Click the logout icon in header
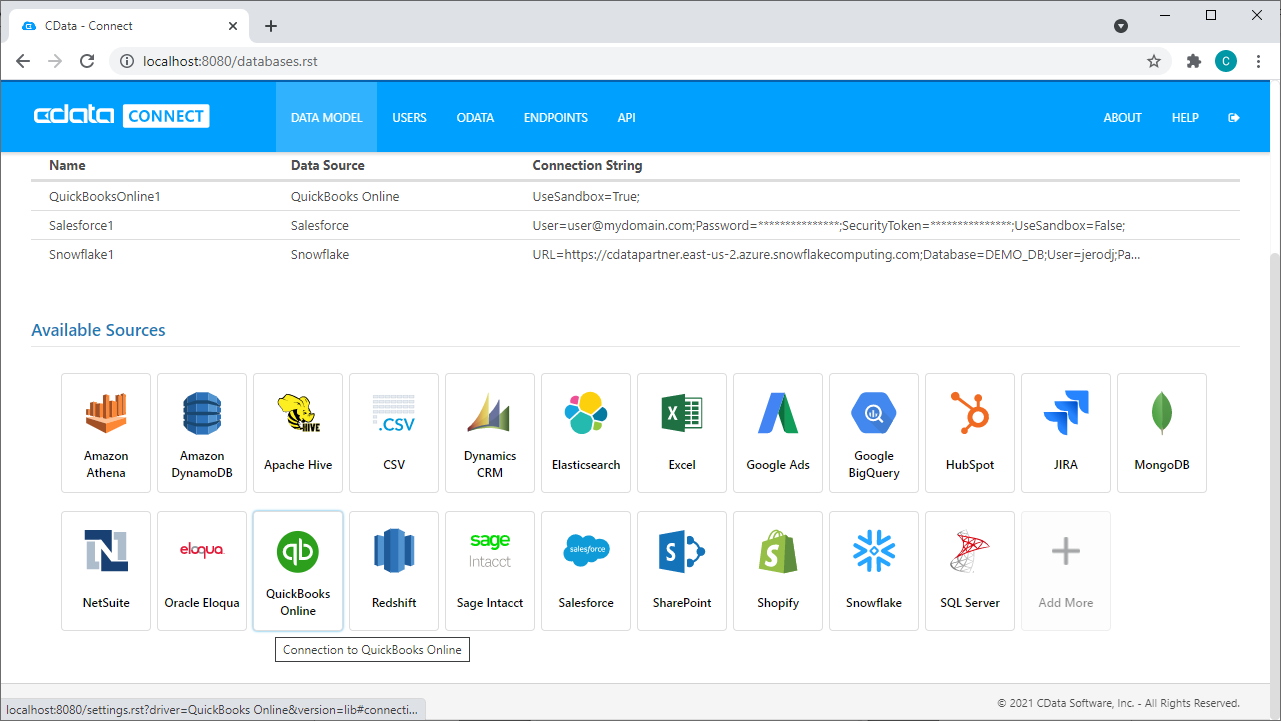1281x721 pixels. [1234, 117]
